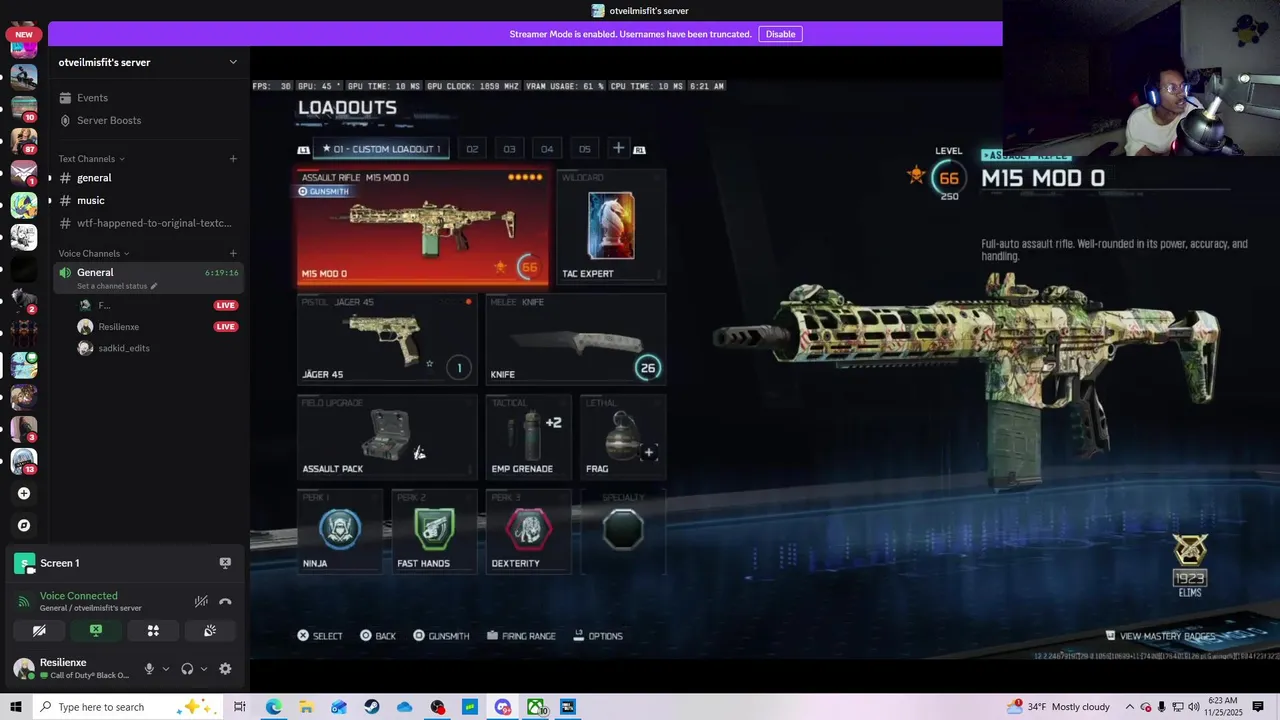The height and width of the screenshot is (720, 1280).
Task: Click Set a channel status
Action: 116,286
